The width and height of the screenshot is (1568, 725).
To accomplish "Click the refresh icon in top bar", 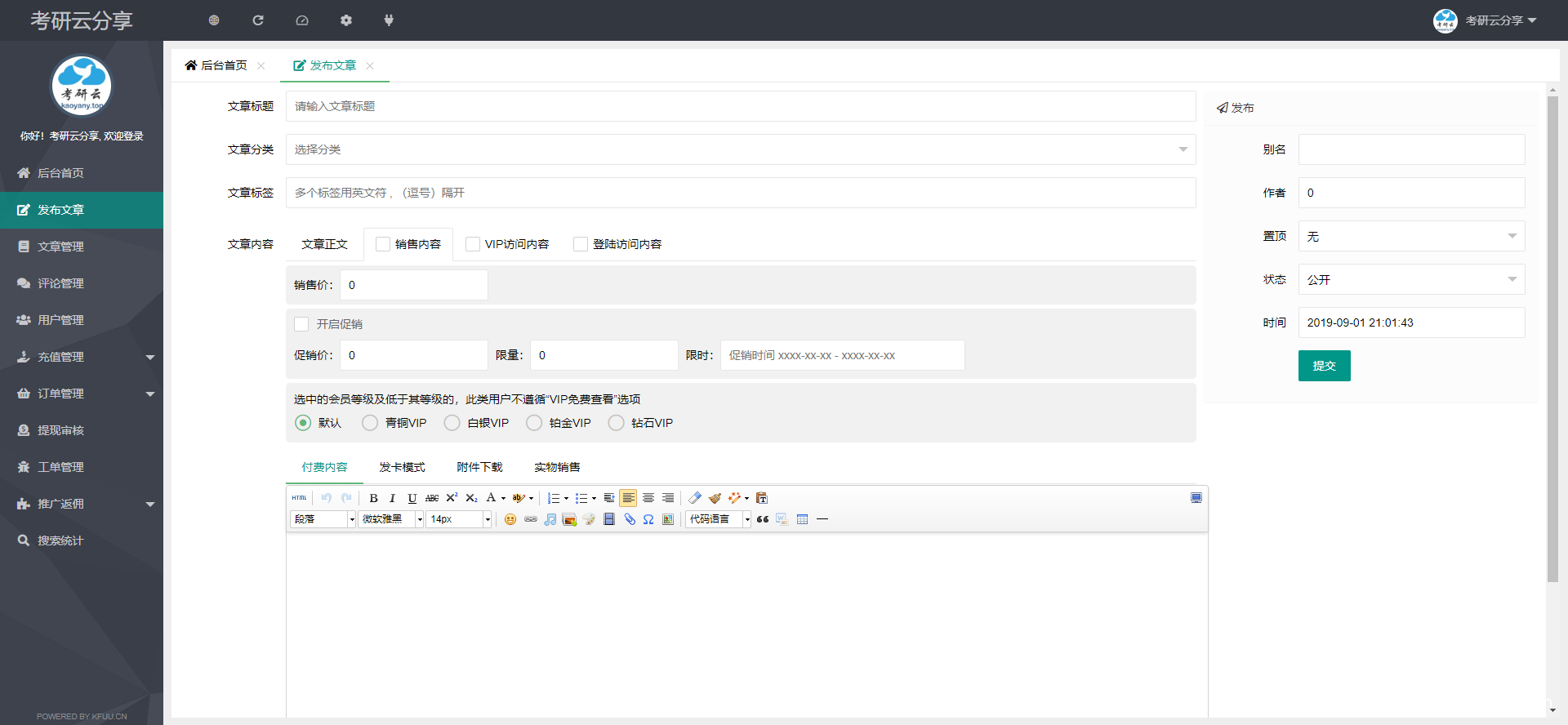I will [x=258, y=20].
